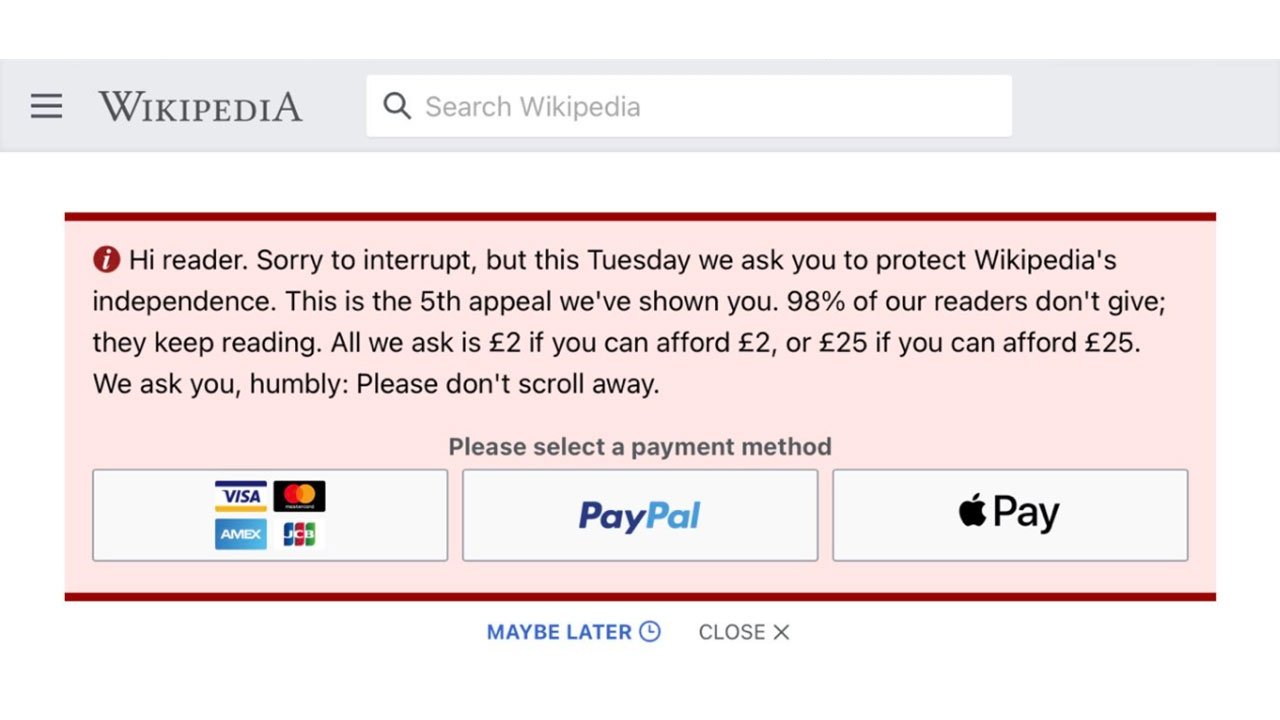Click the clock icon beside Maybe Later

coord(650,631)
